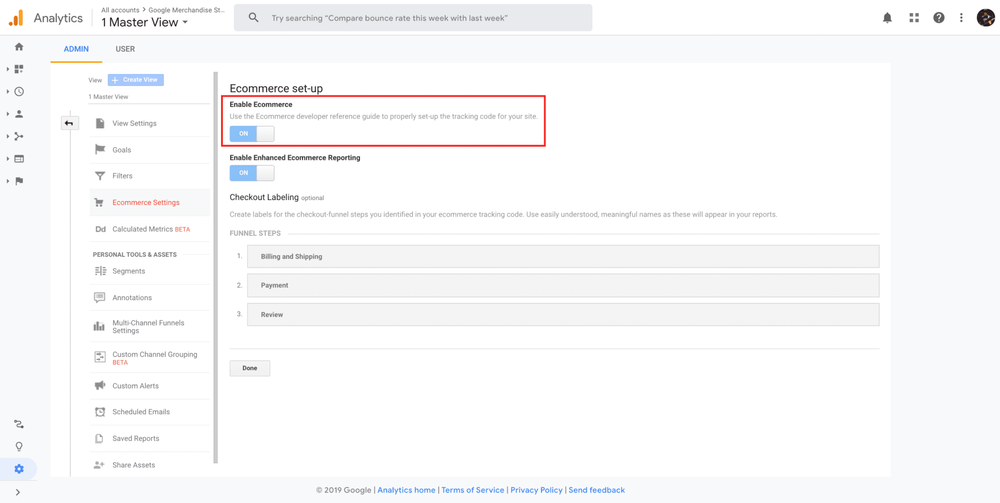The height and width of the screenshot is (503, 1000).
Task: Click the Filters funnel icon
Action: 99,176
